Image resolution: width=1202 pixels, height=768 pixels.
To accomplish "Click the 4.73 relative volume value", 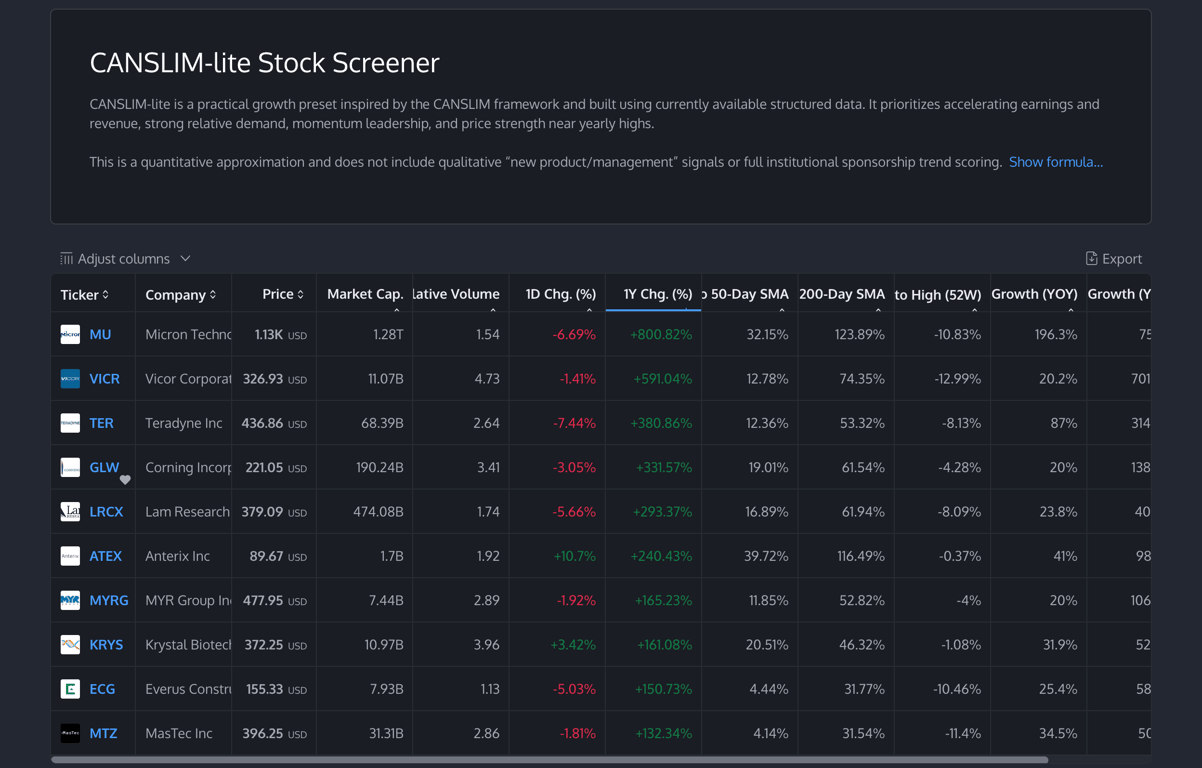I will click(487, 379).
